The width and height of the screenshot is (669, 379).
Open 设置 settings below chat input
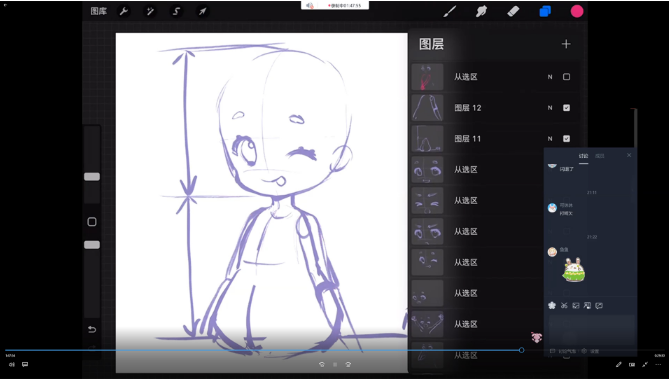[x=591, y=351]
